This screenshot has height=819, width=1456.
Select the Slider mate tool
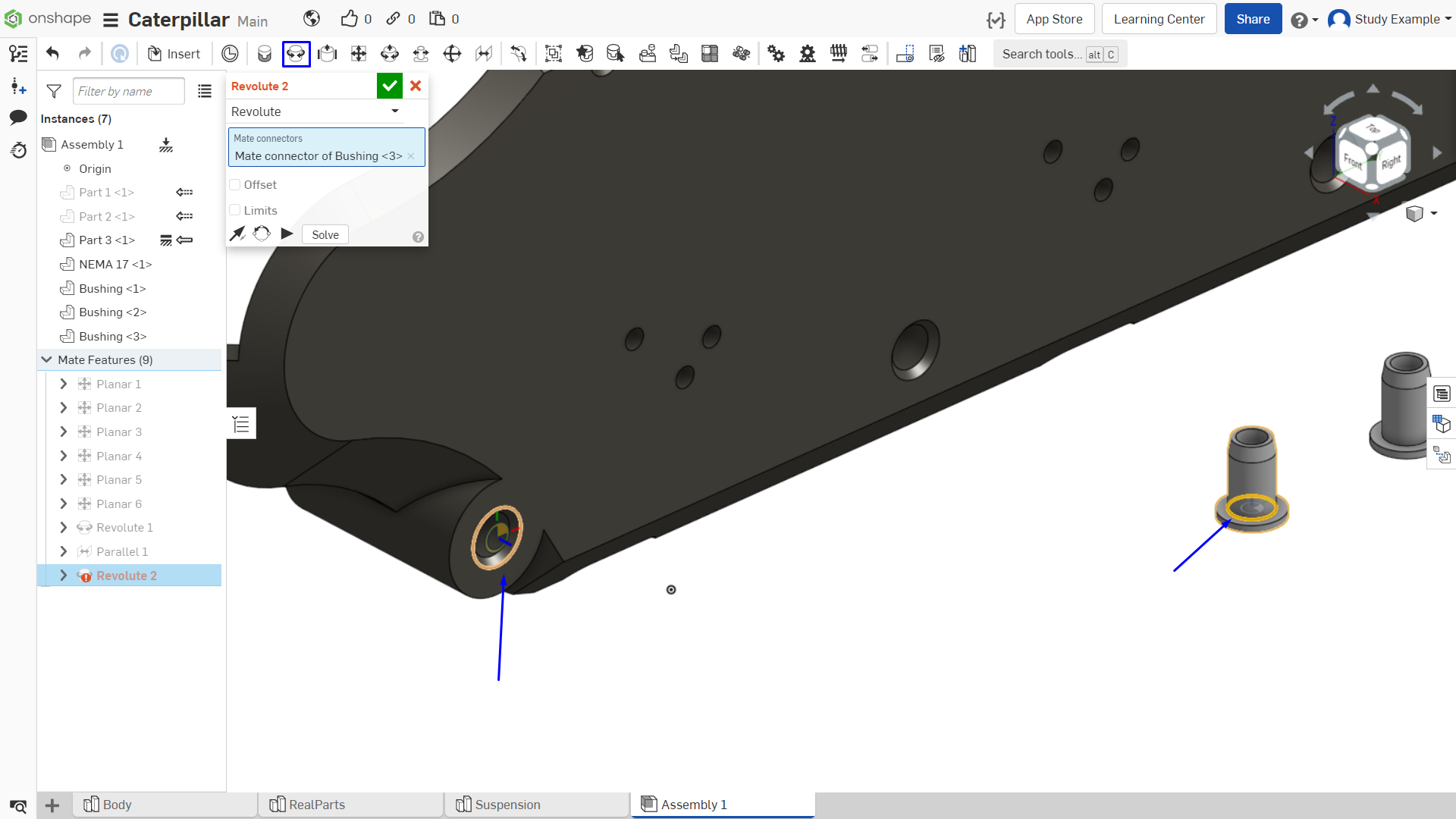(328, 53)
